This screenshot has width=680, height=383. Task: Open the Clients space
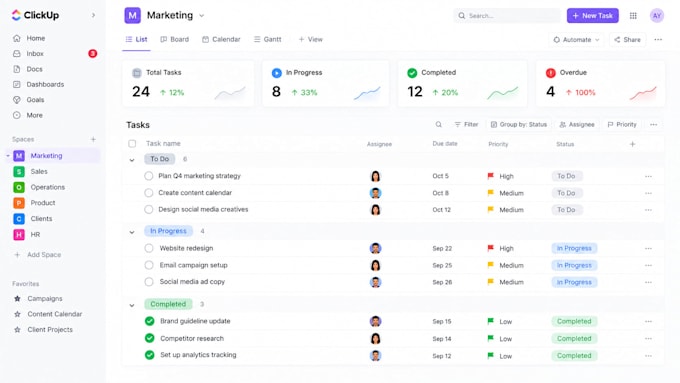41,219
